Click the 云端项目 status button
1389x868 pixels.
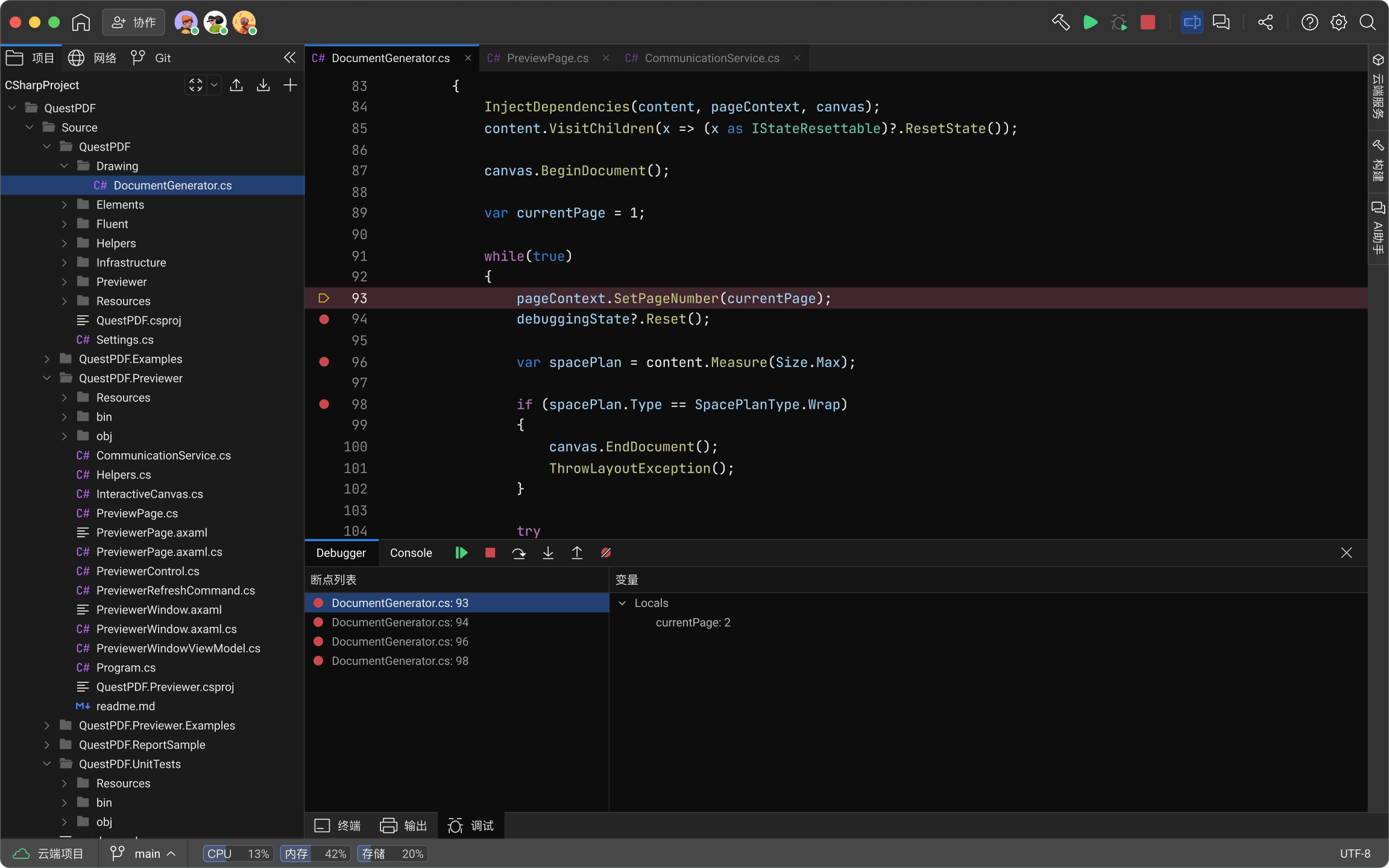[48, 854]
